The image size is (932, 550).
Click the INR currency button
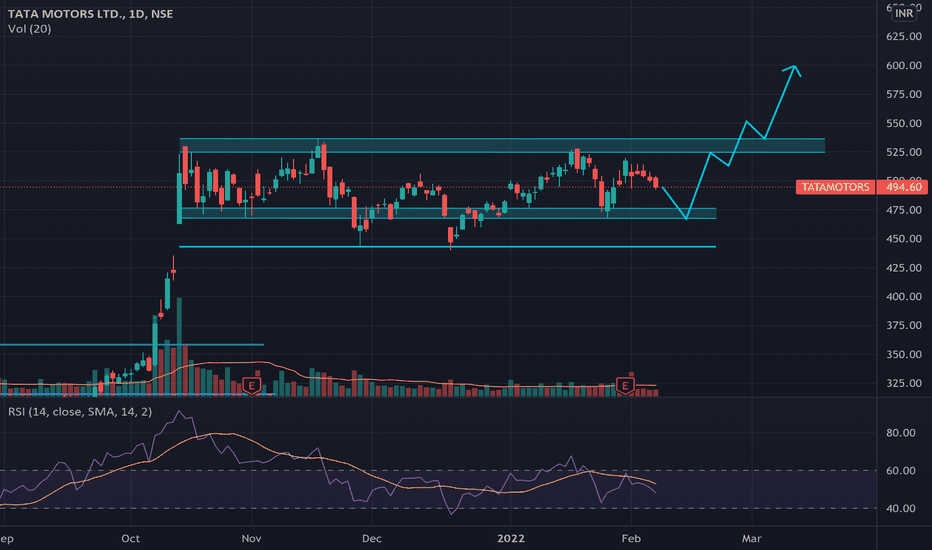(x=903, y=13)
